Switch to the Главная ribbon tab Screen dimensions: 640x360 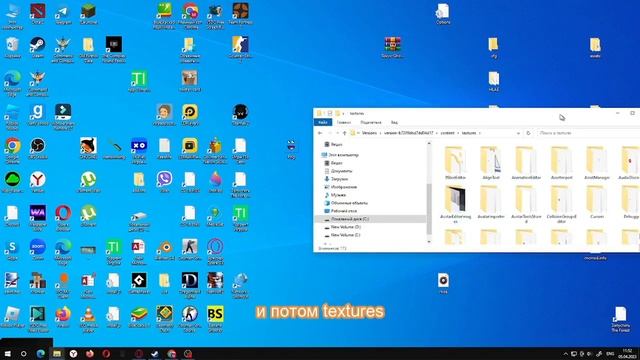pyautogui.click(x=344, y=122)
